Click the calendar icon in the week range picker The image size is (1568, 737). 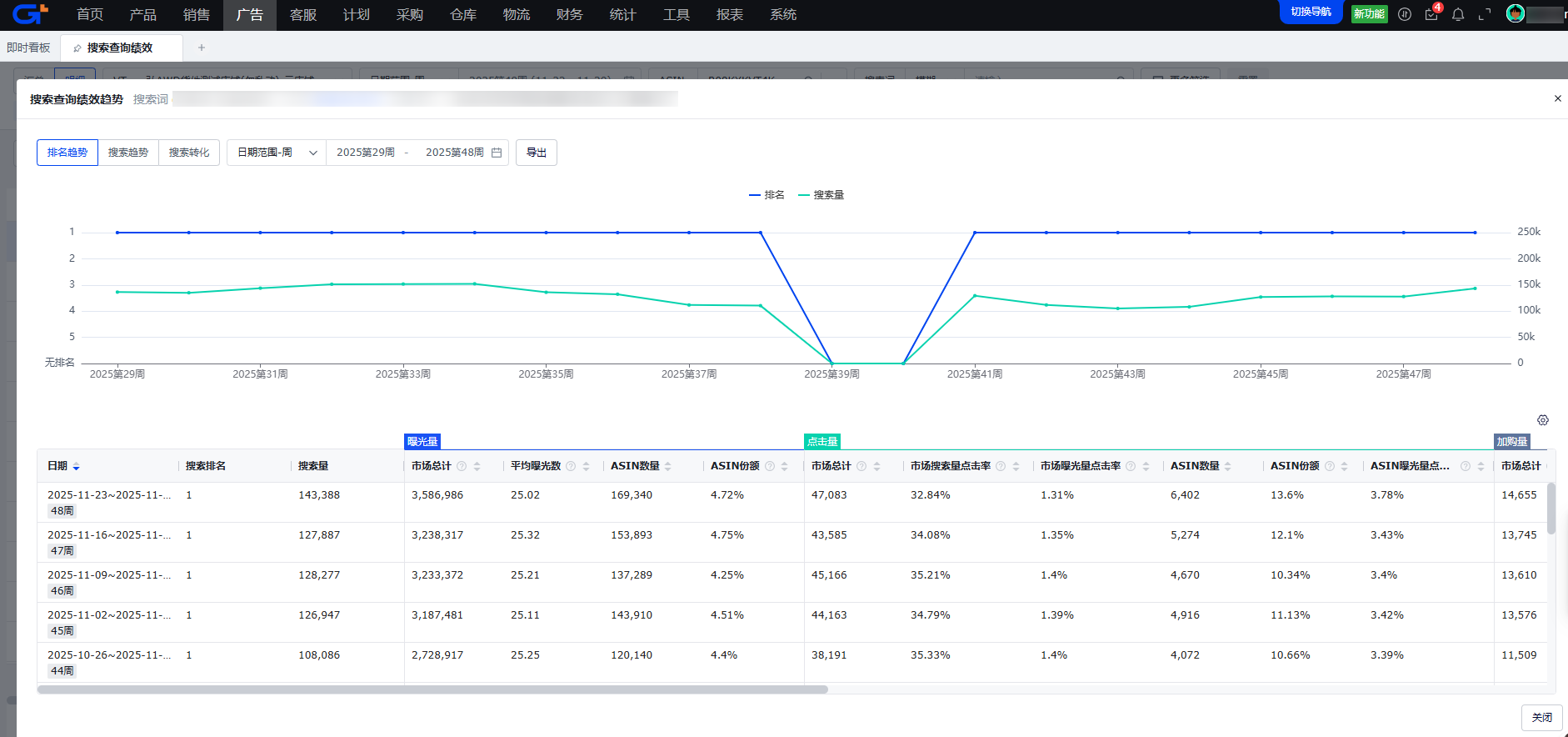point(497,153)
